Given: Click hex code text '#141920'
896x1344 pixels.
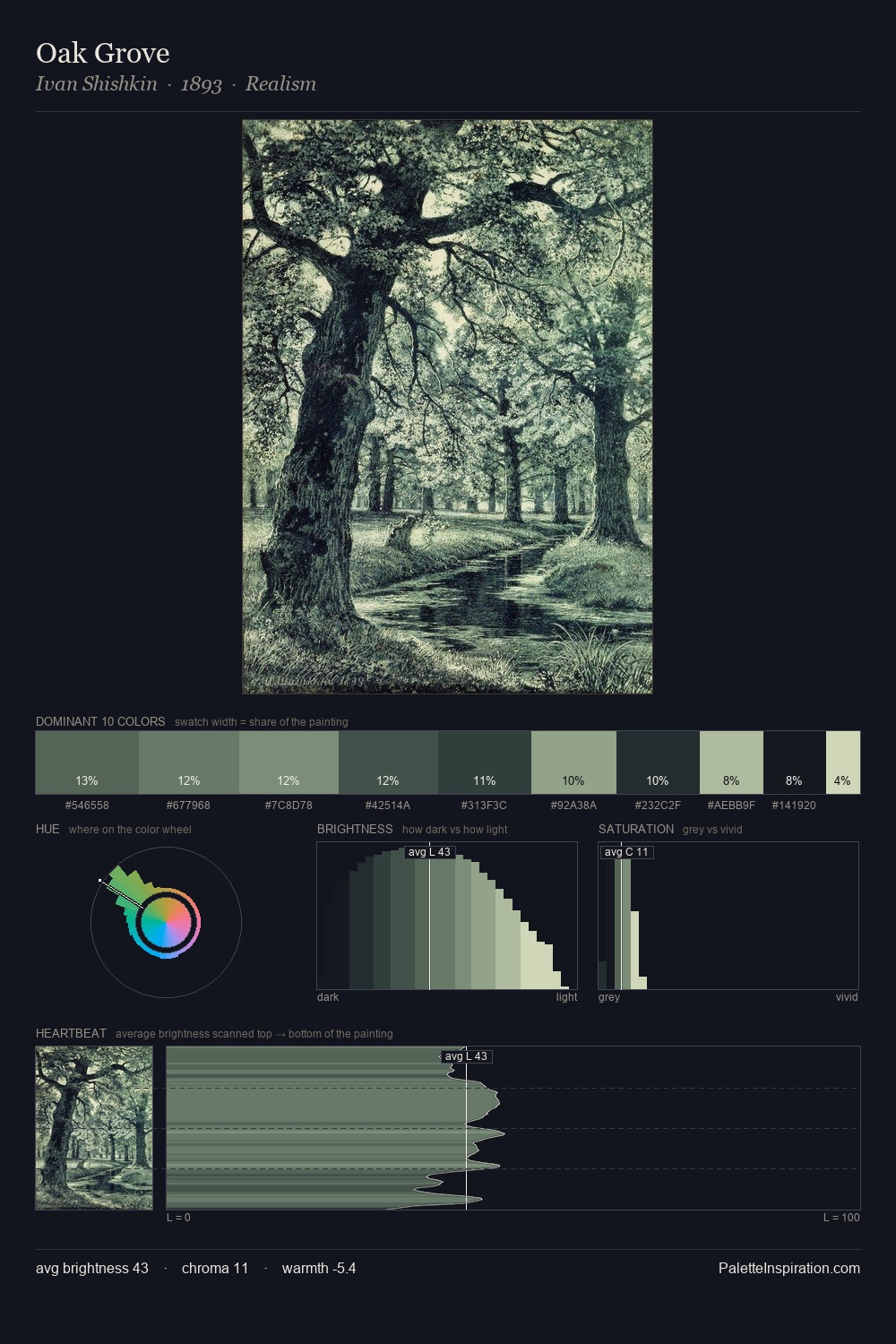Looking at the screenshot, I should click(x=794, y=805).
